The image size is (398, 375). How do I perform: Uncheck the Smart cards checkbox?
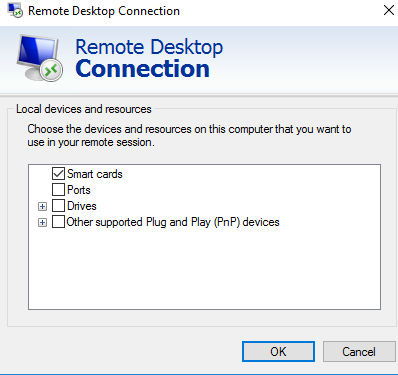58,174
